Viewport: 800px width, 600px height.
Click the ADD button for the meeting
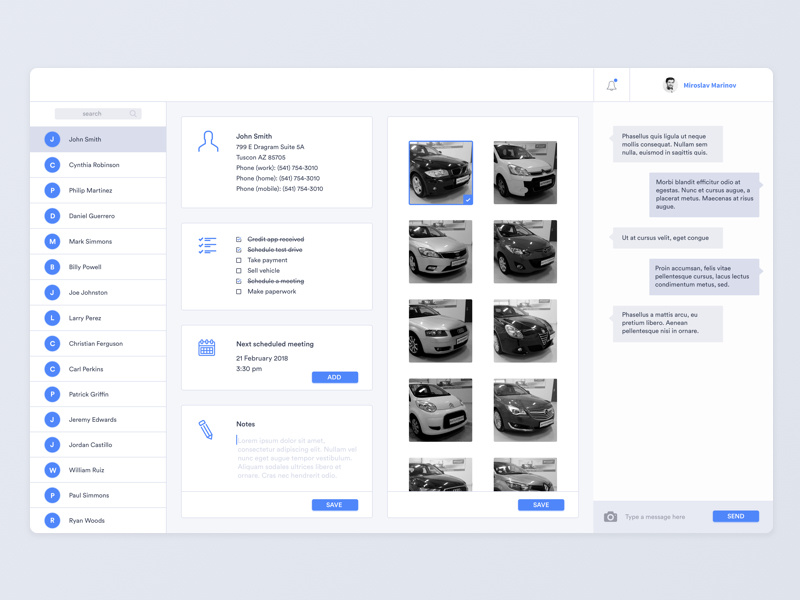pyautogui.click(x=334, y=377)
